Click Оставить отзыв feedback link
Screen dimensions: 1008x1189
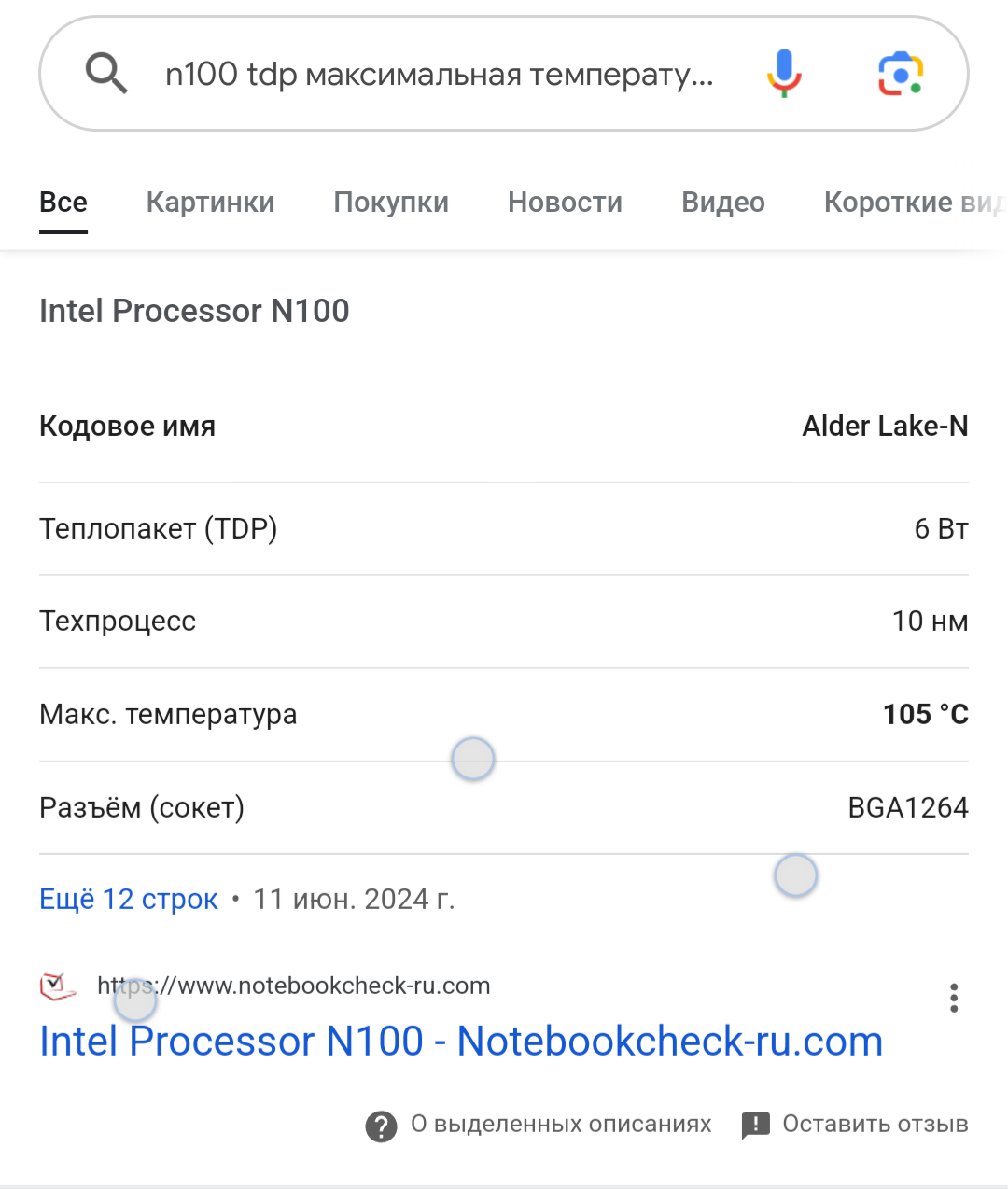tap(875, 1124)
